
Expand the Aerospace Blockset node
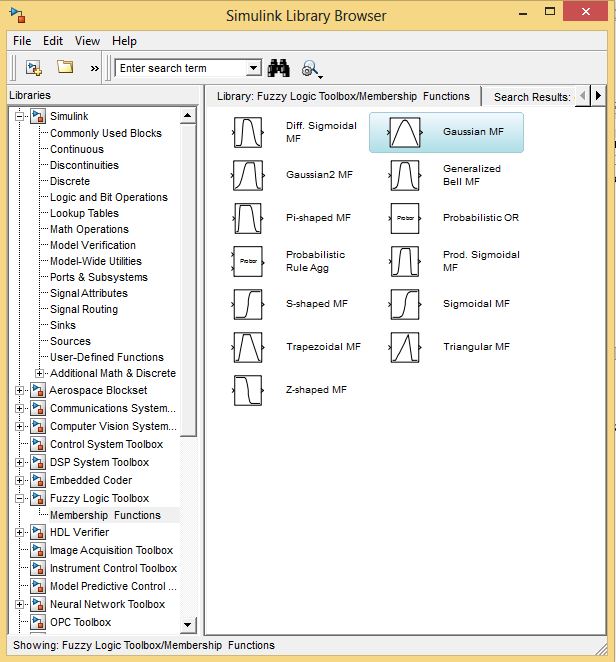(19, 391)
